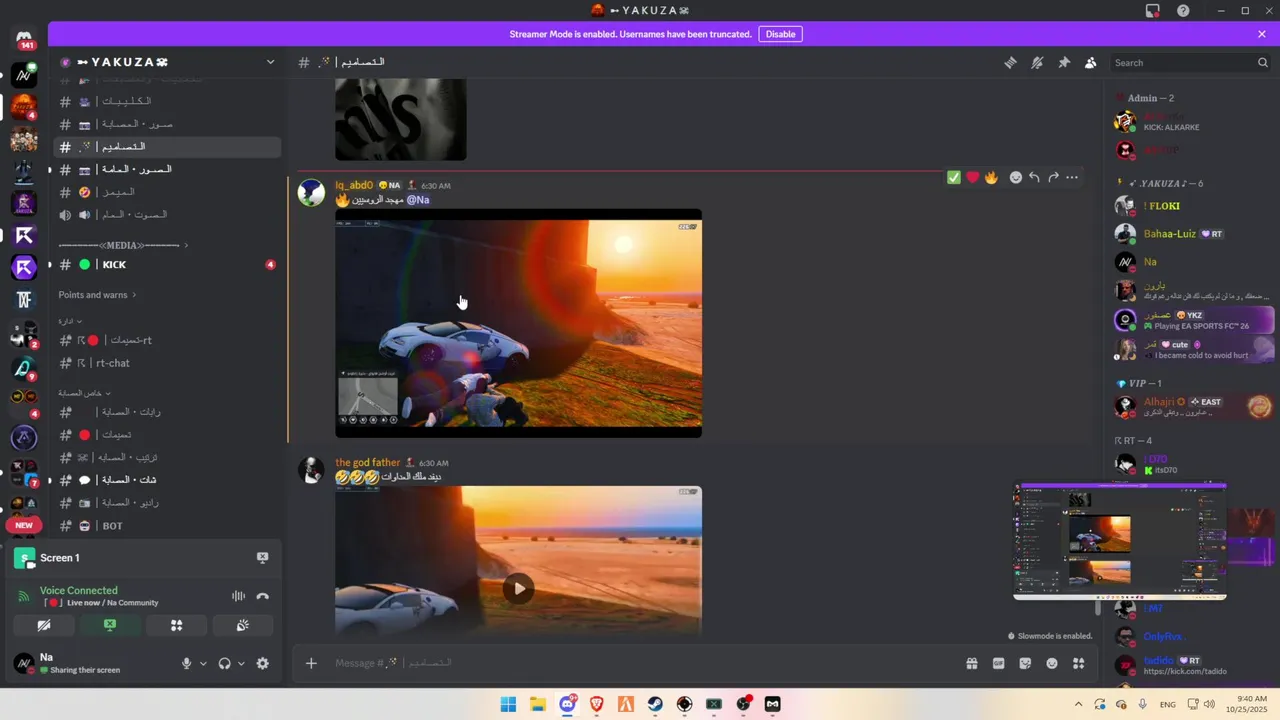1280x720 pixels.
Task: Open headphone output options arrow
Action: pos(241,663)
